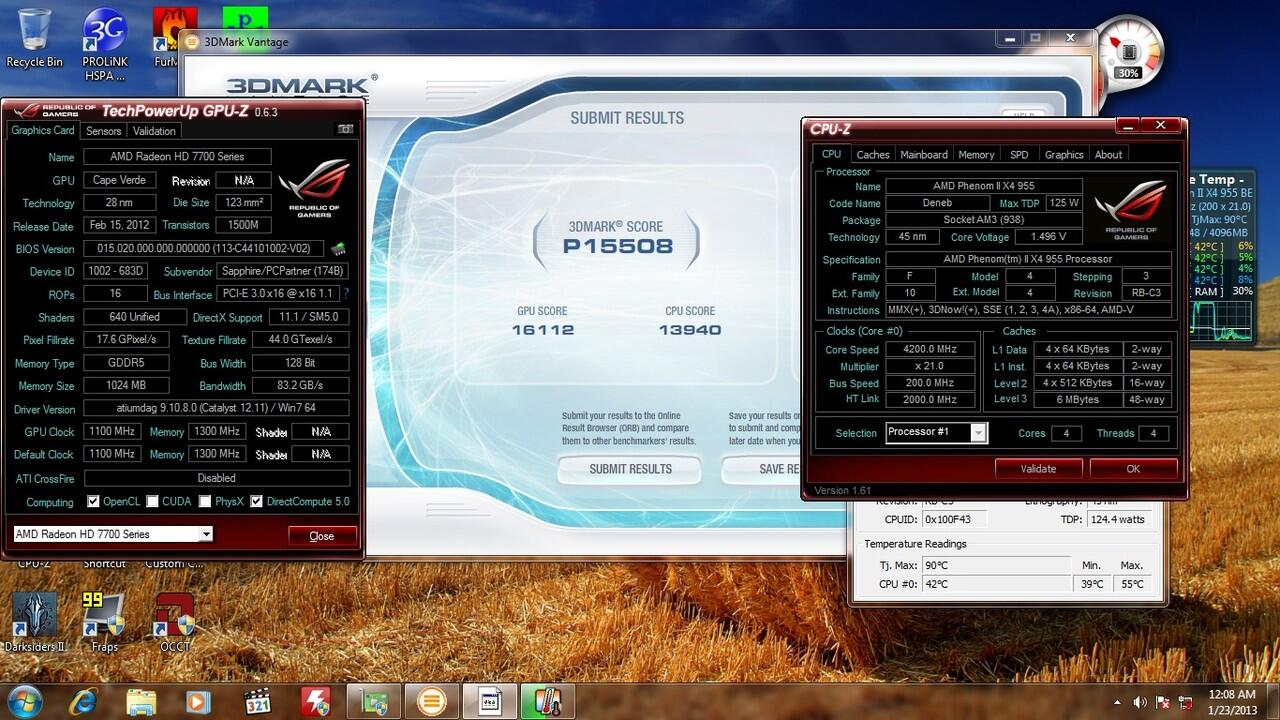
Task: Show hidden system tray icons arrow
Action: pos(1118,701)
